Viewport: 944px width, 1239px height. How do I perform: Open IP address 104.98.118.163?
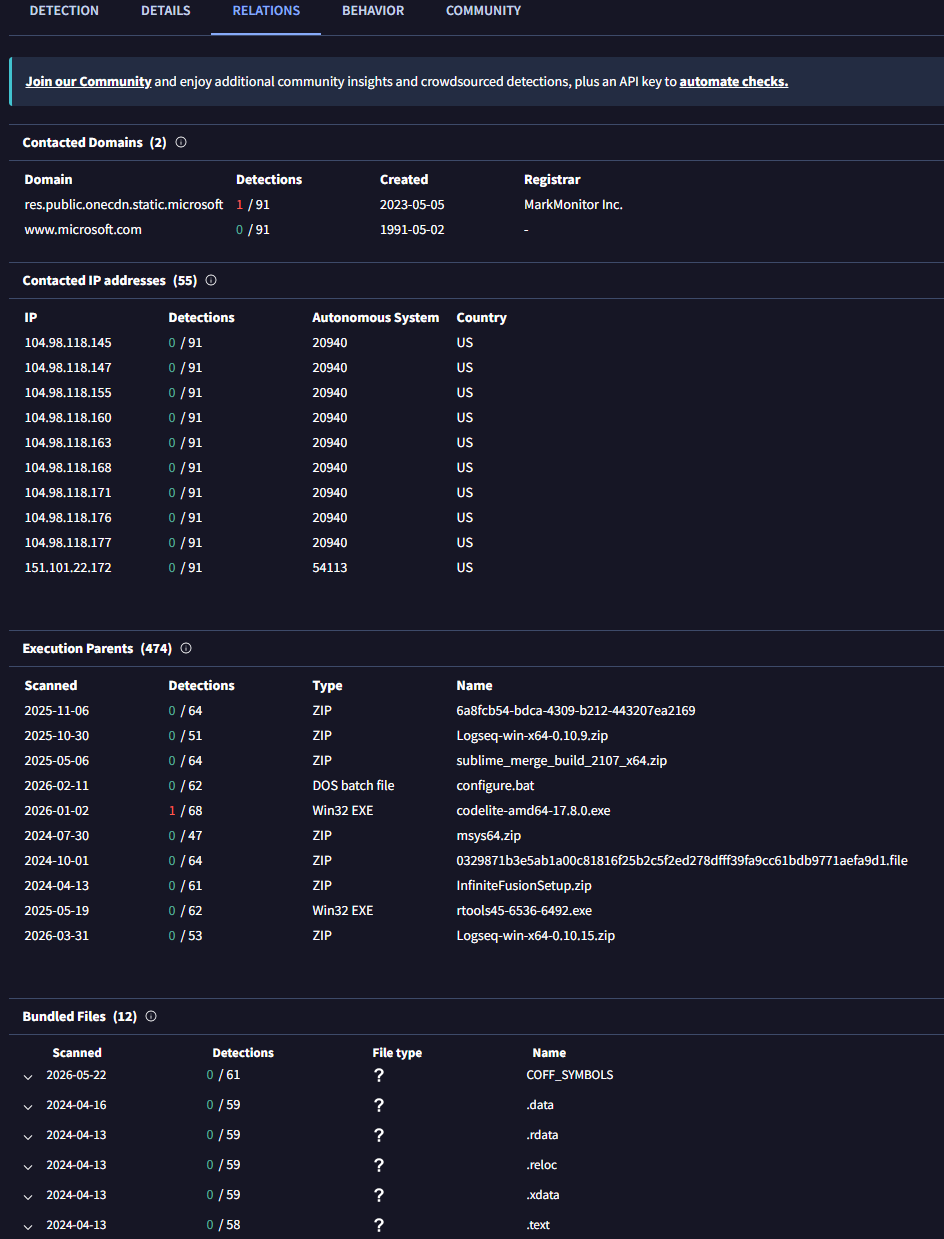point(68,442)
